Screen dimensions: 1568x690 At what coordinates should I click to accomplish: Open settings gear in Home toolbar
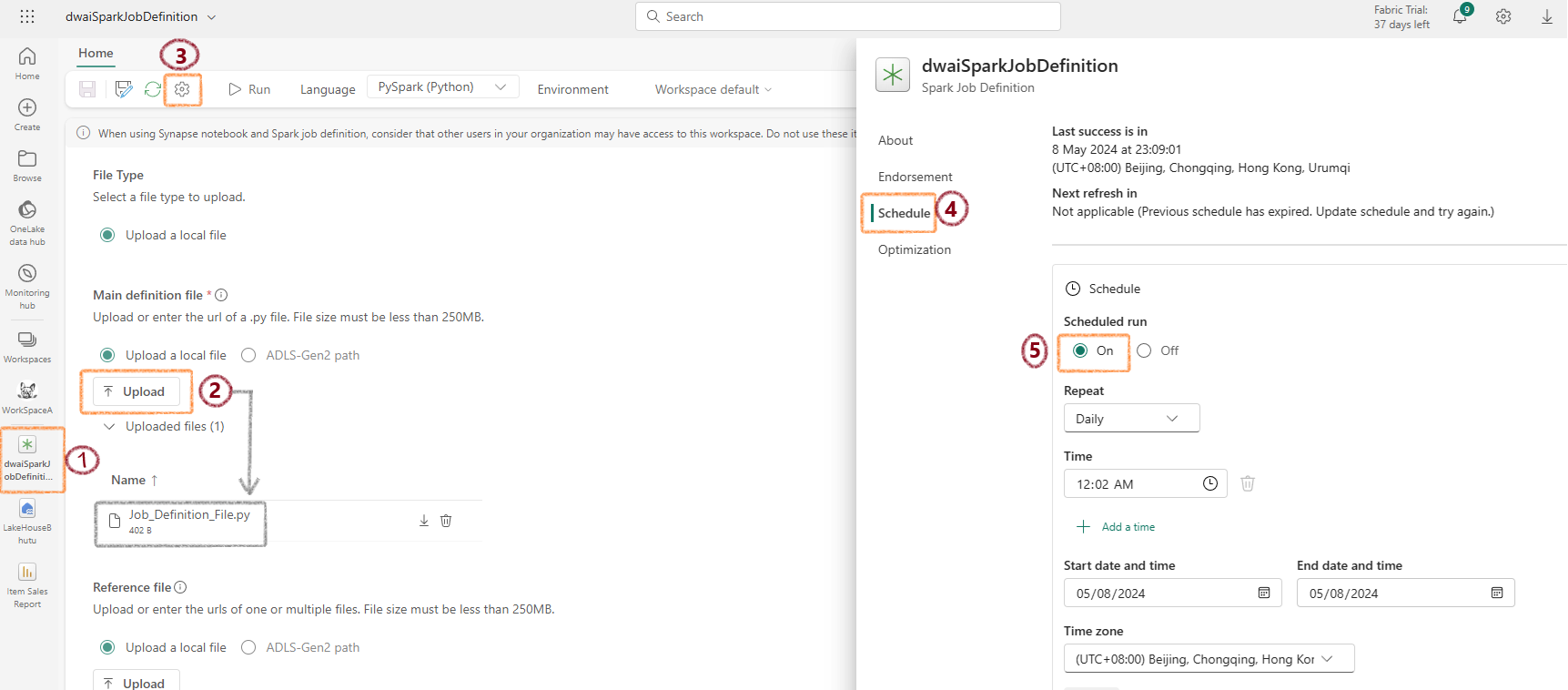[x=182, y=89]
